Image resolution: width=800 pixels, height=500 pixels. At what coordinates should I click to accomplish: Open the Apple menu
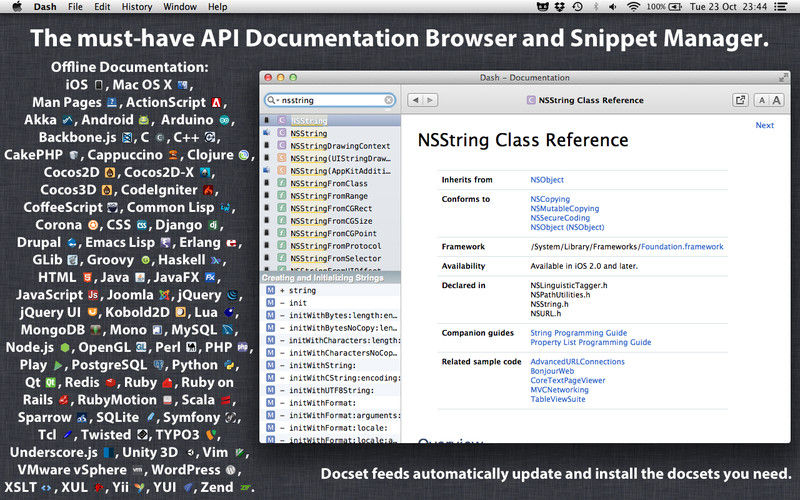coord(17,7)
